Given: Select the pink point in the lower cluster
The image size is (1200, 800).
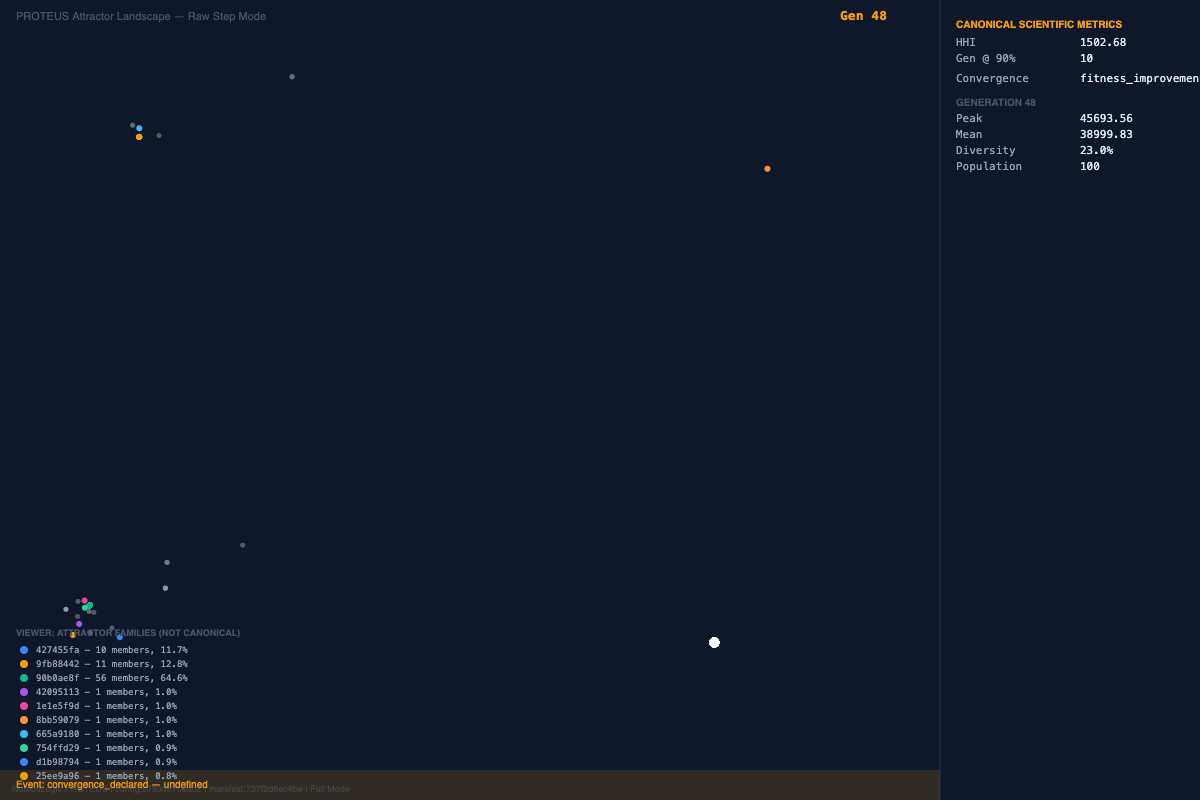Looking at the screenshot, I should coord(84,600).
